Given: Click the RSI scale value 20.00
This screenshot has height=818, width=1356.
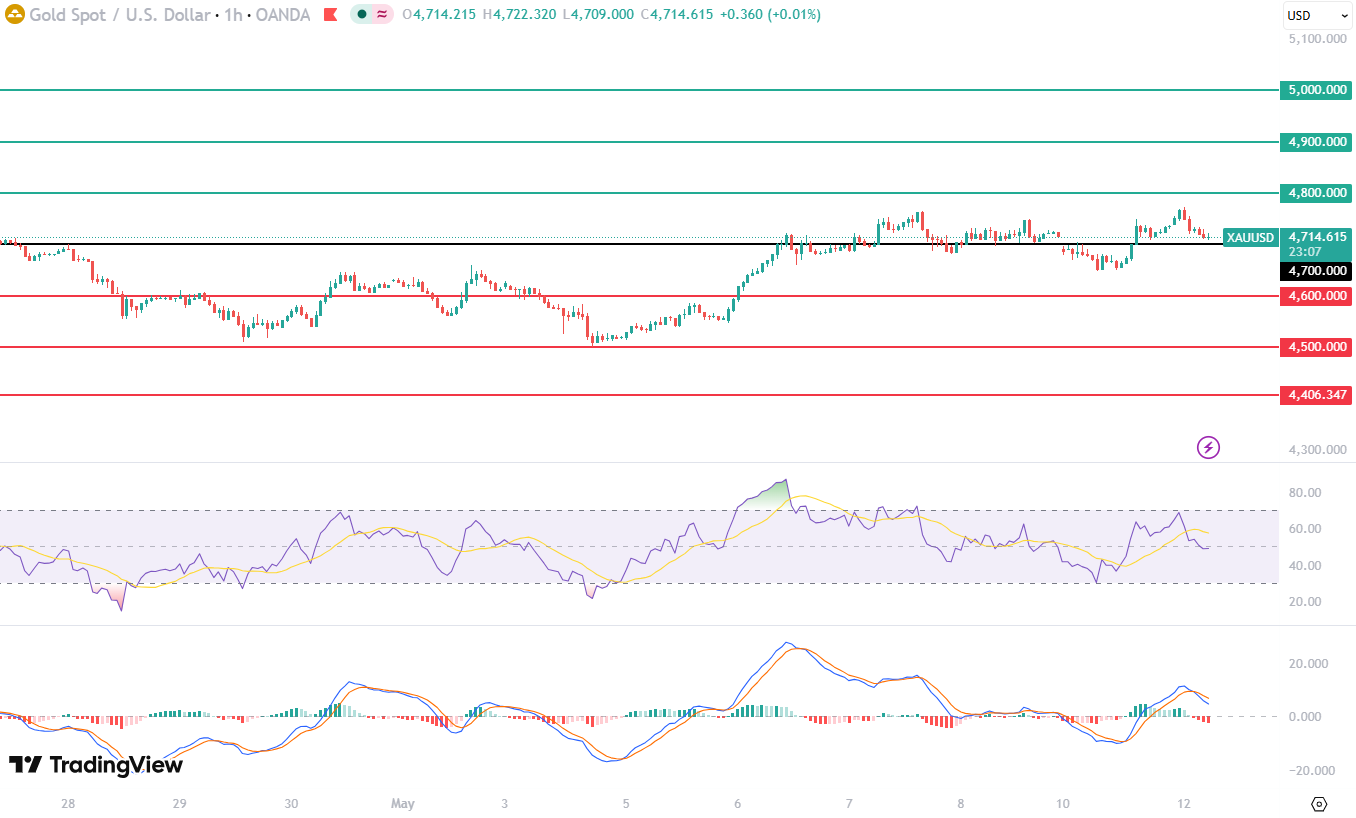Looking at the screenshot, I should [x=1305, y=602].
